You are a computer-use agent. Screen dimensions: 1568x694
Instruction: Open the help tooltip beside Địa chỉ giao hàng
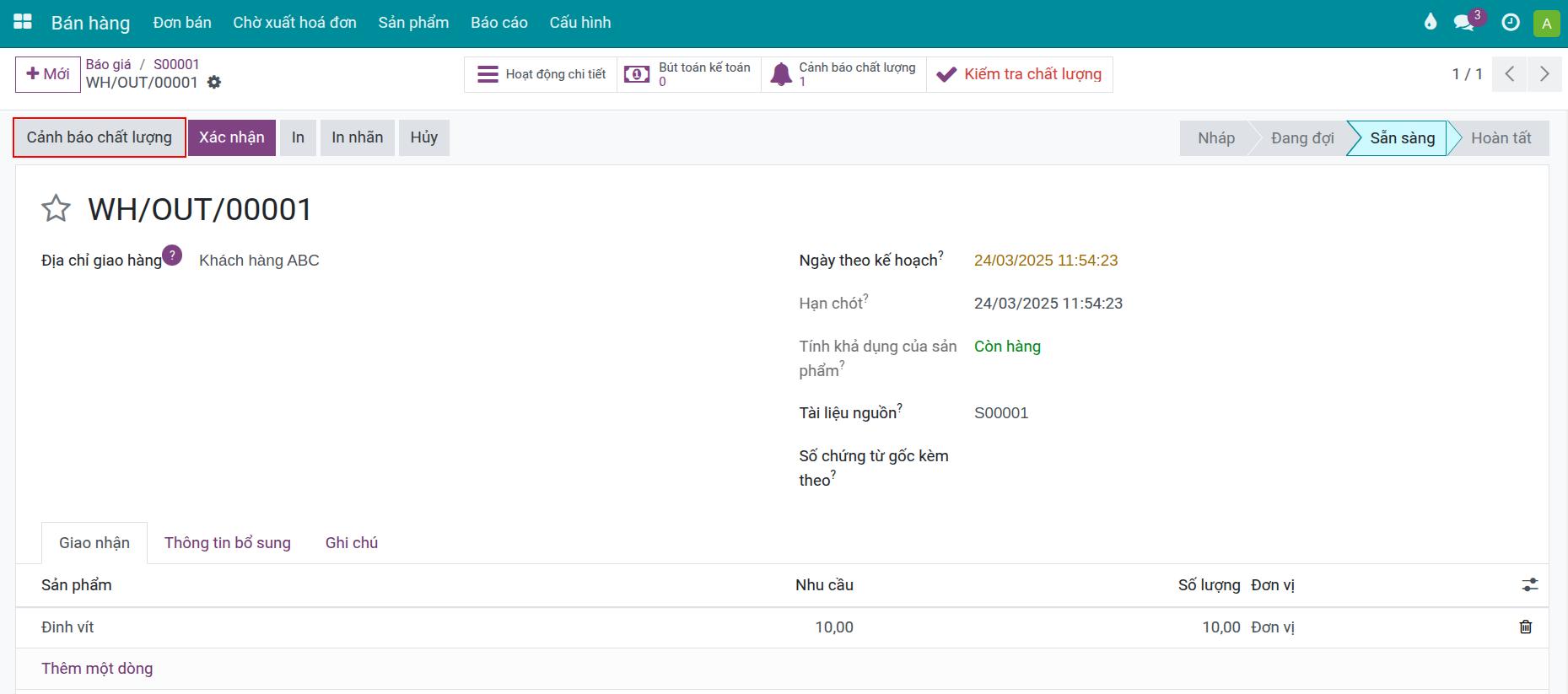(172, 256)
